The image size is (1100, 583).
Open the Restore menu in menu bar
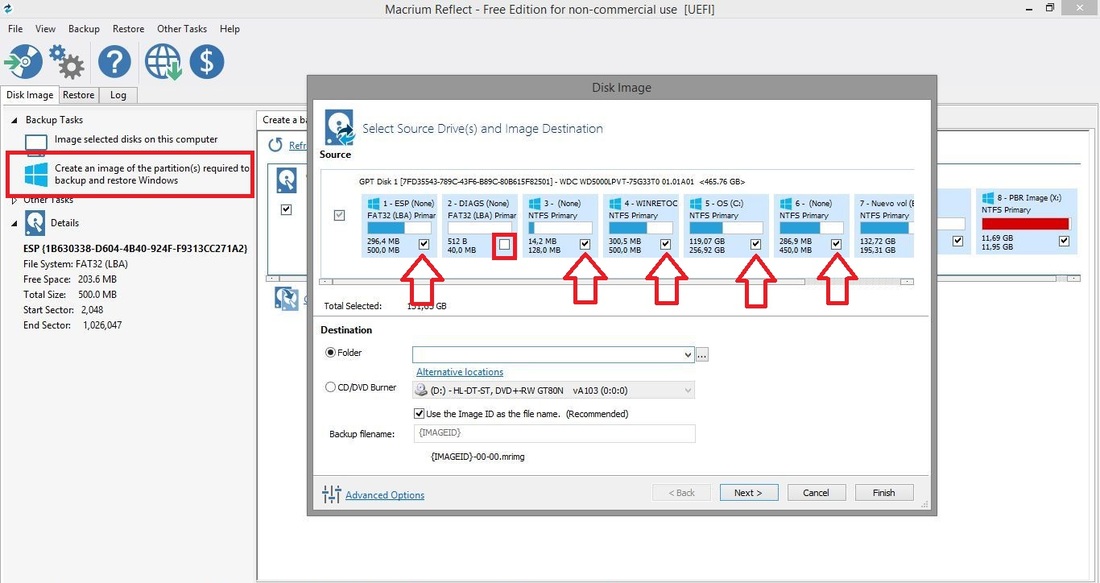click(128, 29)
